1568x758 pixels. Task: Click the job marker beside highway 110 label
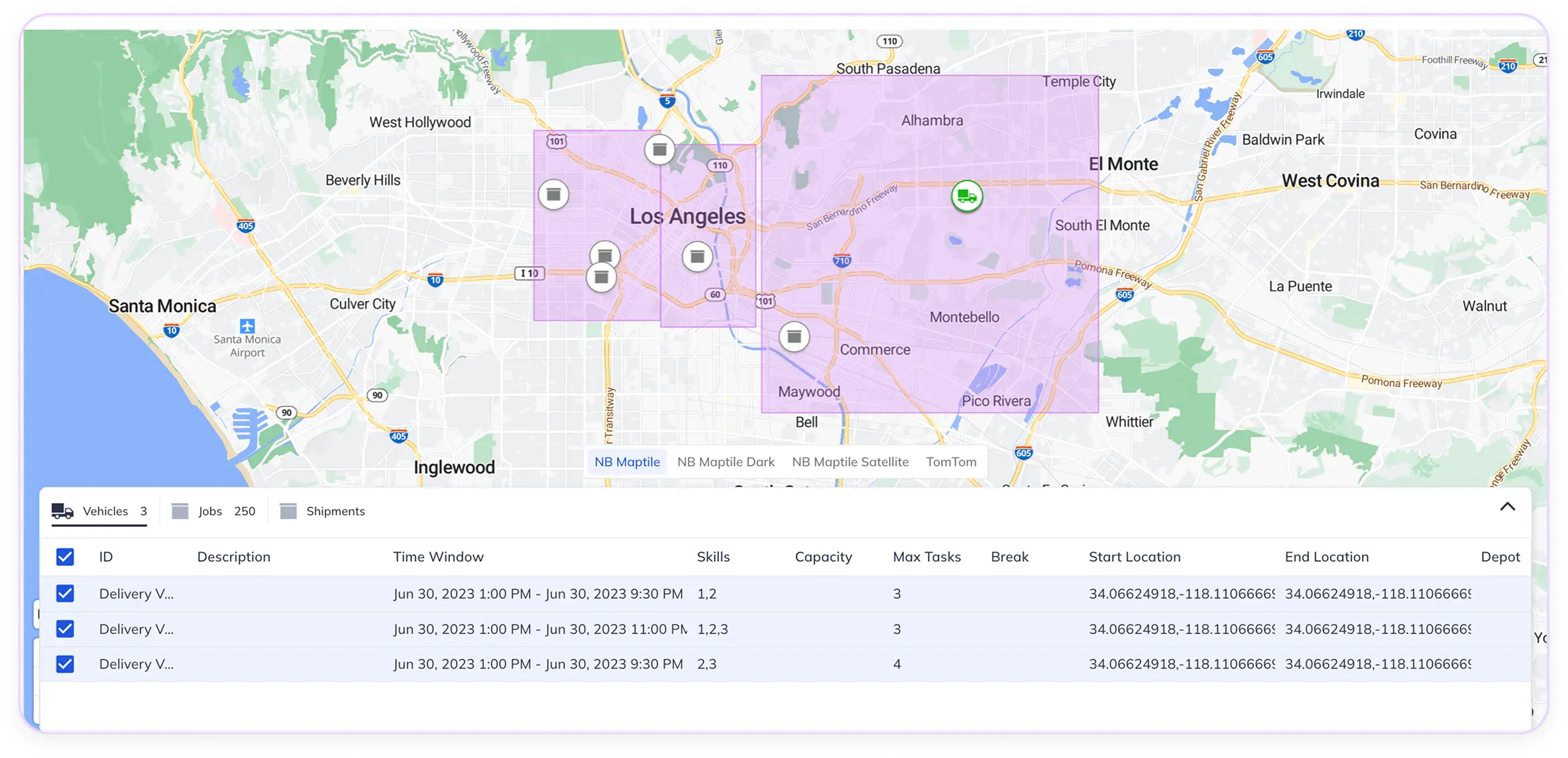click(659, 150)
